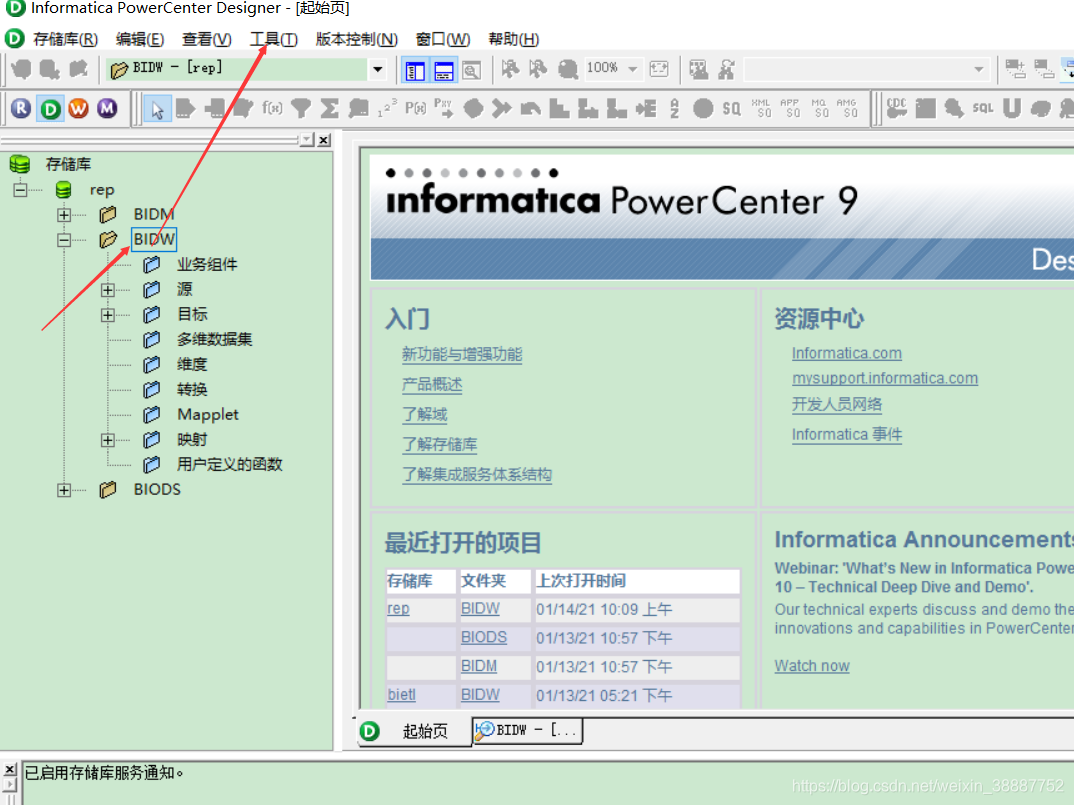Click the repository database icon at tree root
The width and height of the screenshot is (1074, 805).
pos(20,164)
